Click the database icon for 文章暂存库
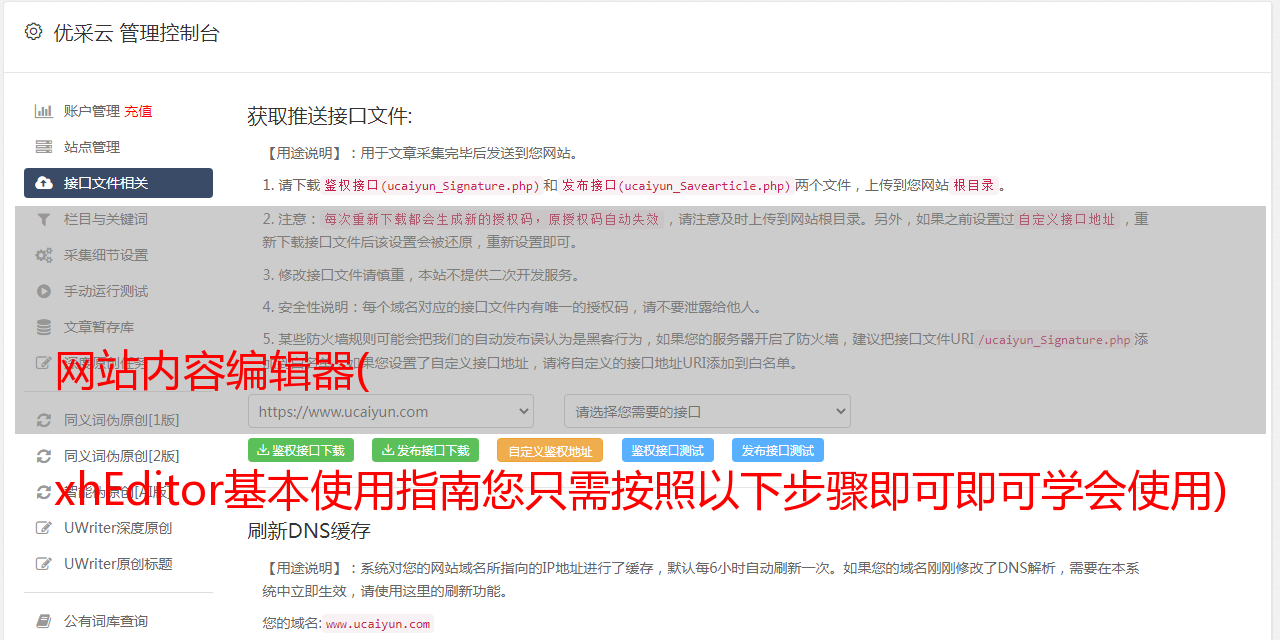This screenshot has width=1280, height=640. (x=44, y=327)
